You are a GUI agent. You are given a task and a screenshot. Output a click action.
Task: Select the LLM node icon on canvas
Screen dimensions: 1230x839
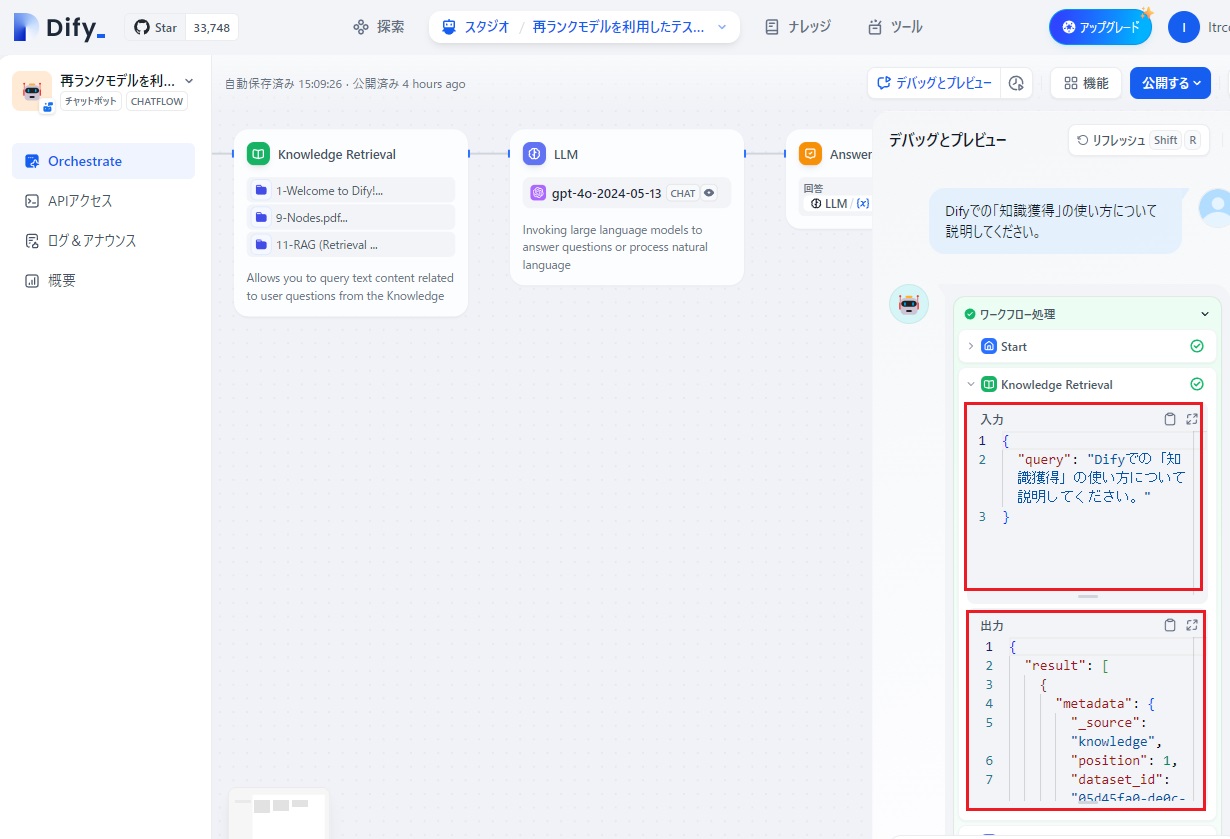[x=534, y=154]
